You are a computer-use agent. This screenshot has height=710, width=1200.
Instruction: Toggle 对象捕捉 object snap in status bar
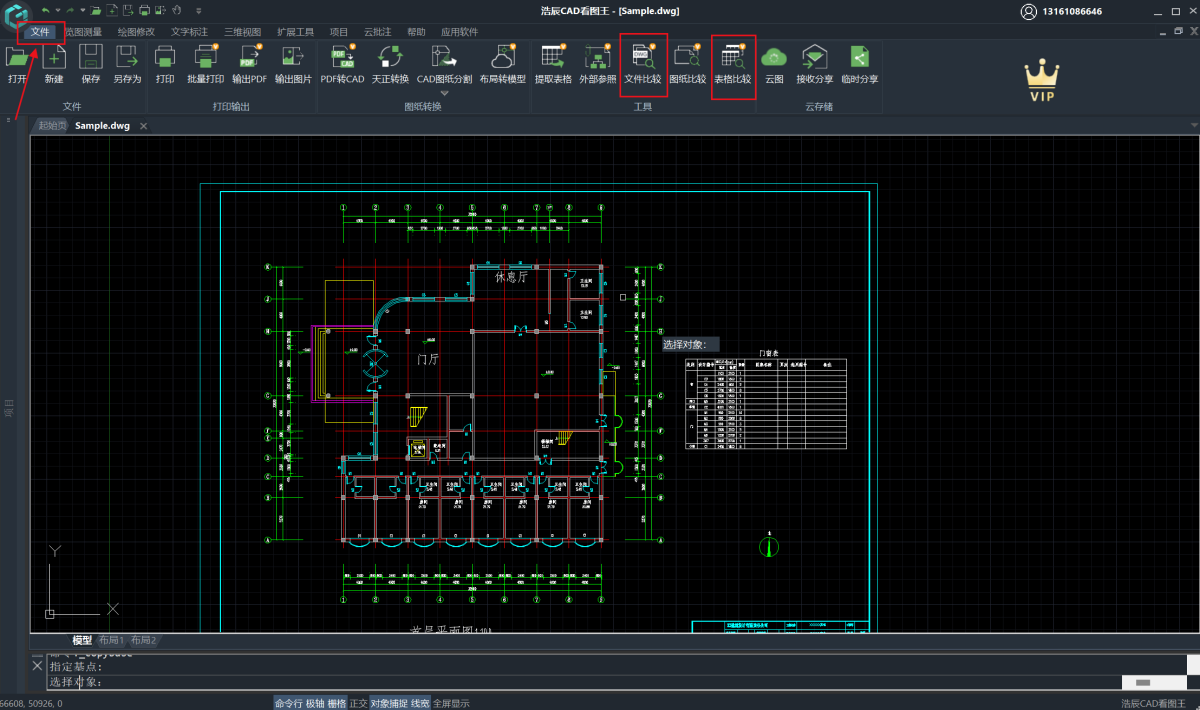pyautogui.click(x=388, y=703)
